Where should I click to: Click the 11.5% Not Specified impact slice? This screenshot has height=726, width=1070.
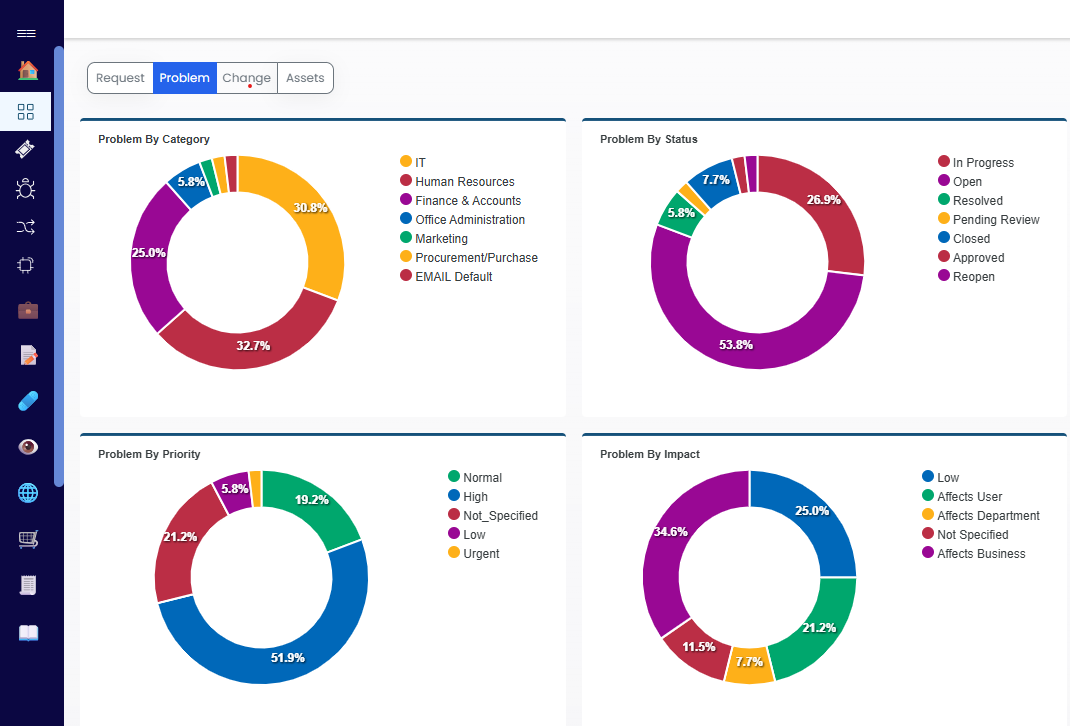[x=699, y=647]
